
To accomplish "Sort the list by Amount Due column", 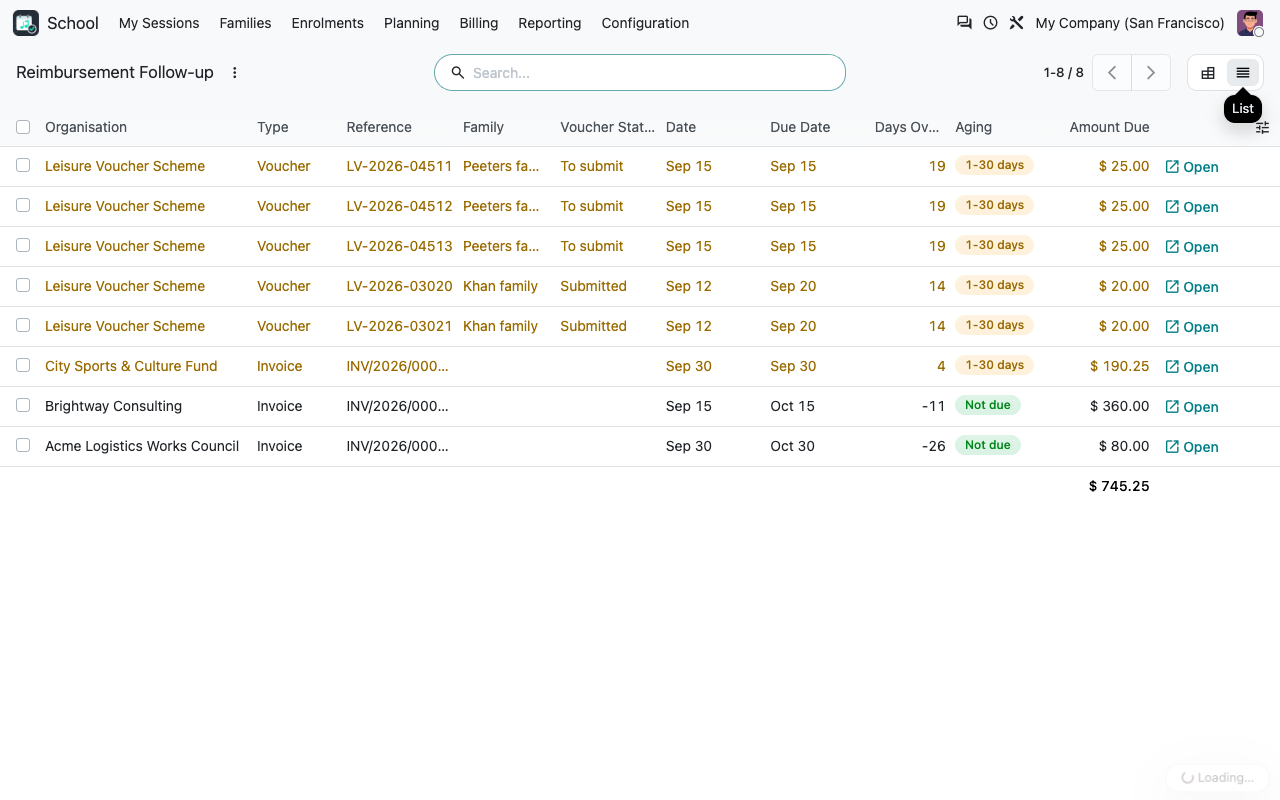I will click(1109, 127).
